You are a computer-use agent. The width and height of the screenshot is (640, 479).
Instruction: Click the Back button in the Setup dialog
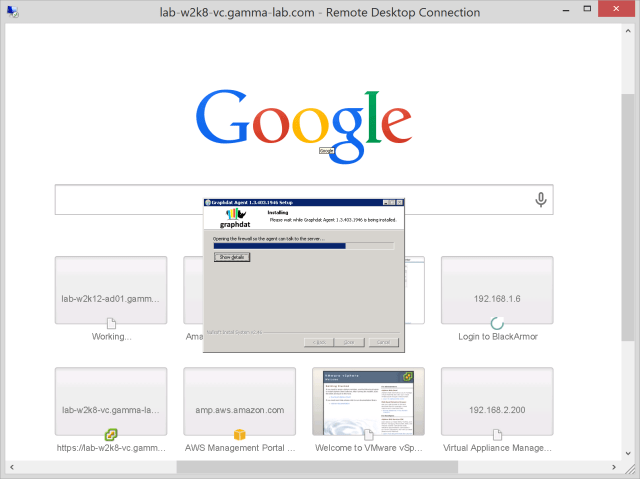click(x=319, y=342)
